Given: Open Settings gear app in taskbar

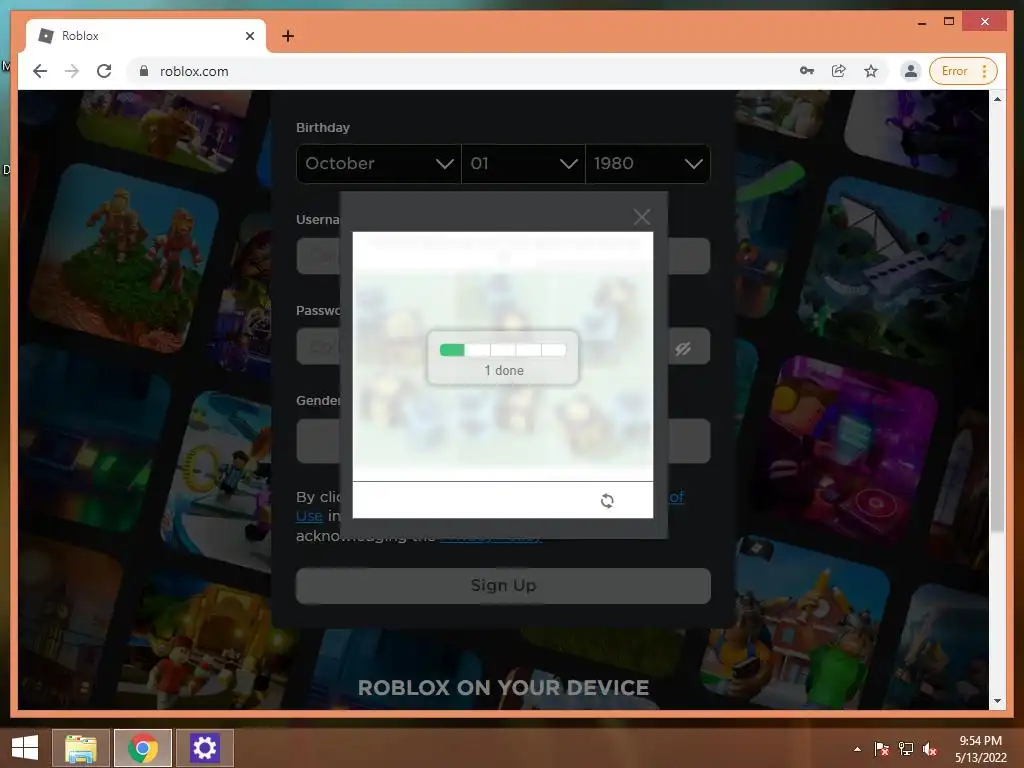Looking at the screenshot, I should point(204,748).
